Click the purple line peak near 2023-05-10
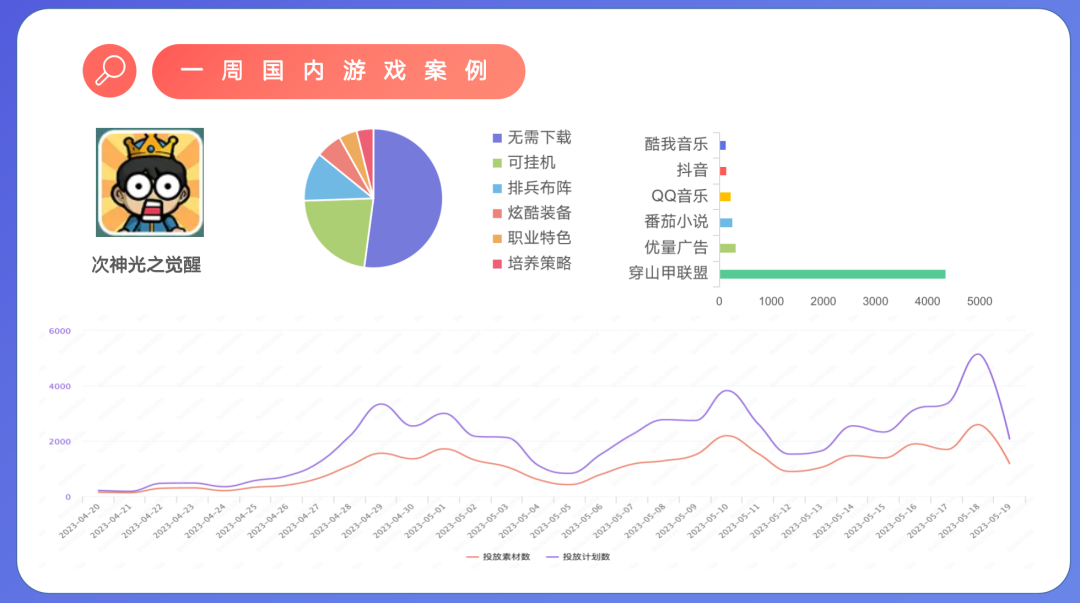Viewport: 1080px width, 603px height. (727, 391)
